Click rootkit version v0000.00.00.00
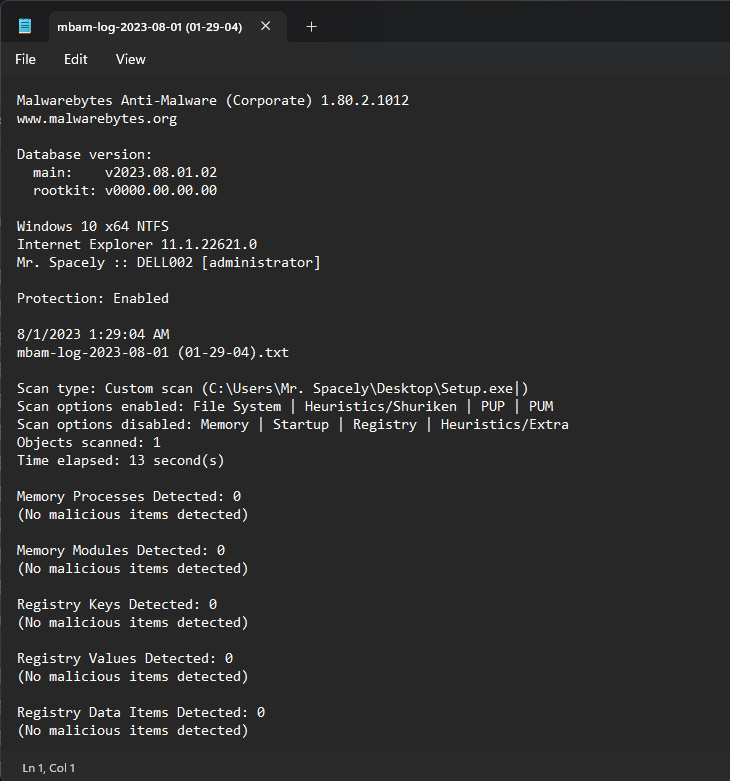 161,190
